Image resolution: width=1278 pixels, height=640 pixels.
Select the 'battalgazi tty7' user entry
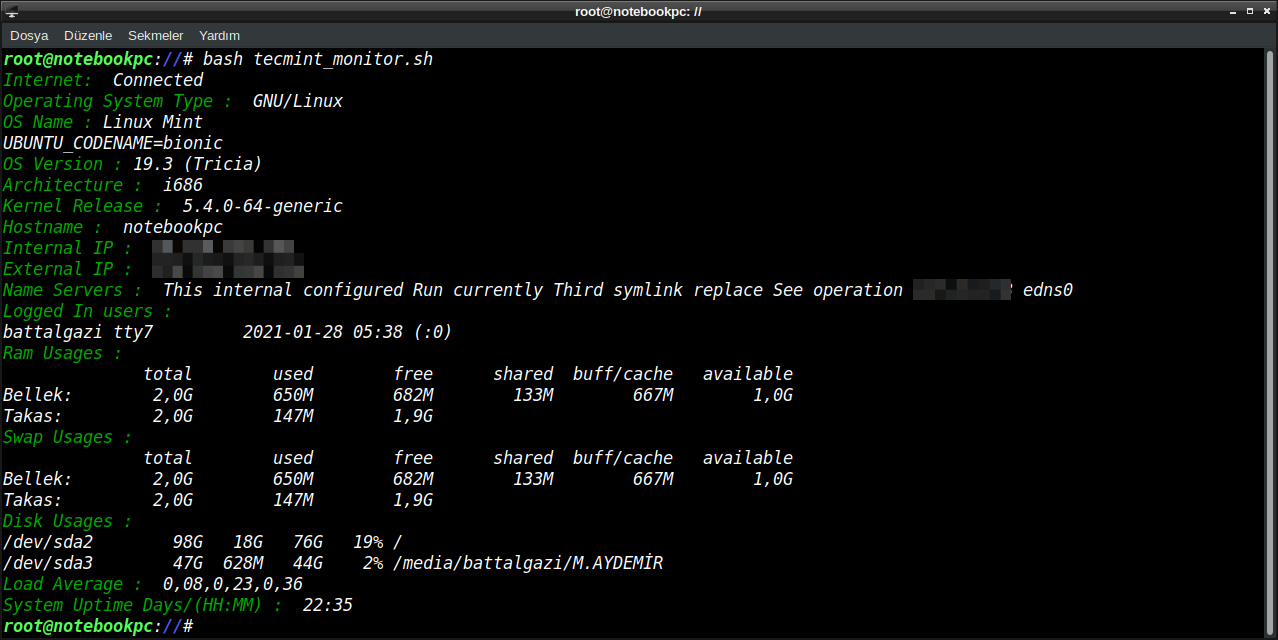[x=78, y=332]
